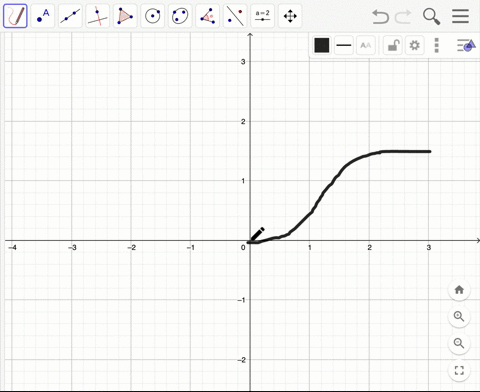Open the object settings gear
Screen dimensions: 480x392
point(414,45)
